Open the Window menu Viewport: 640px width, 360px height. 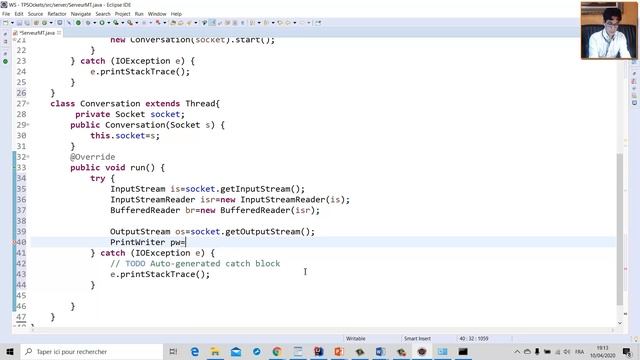pos(157,14)
